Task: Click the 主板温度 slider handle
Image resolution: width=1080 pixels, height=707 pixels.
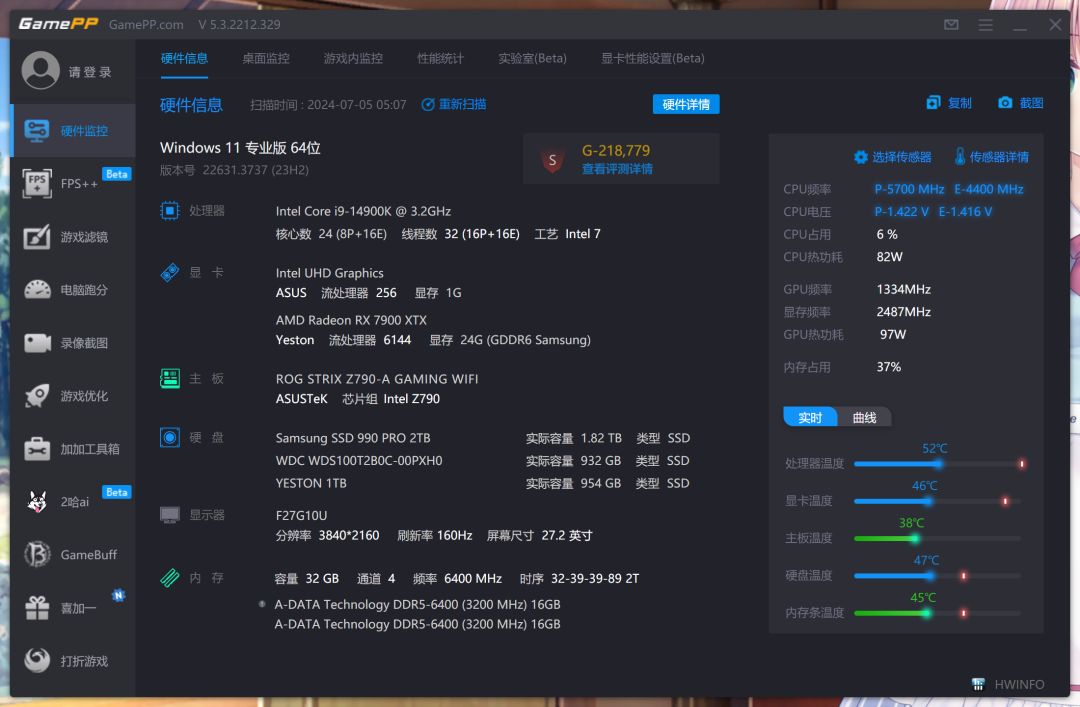Action: [915, 538]
